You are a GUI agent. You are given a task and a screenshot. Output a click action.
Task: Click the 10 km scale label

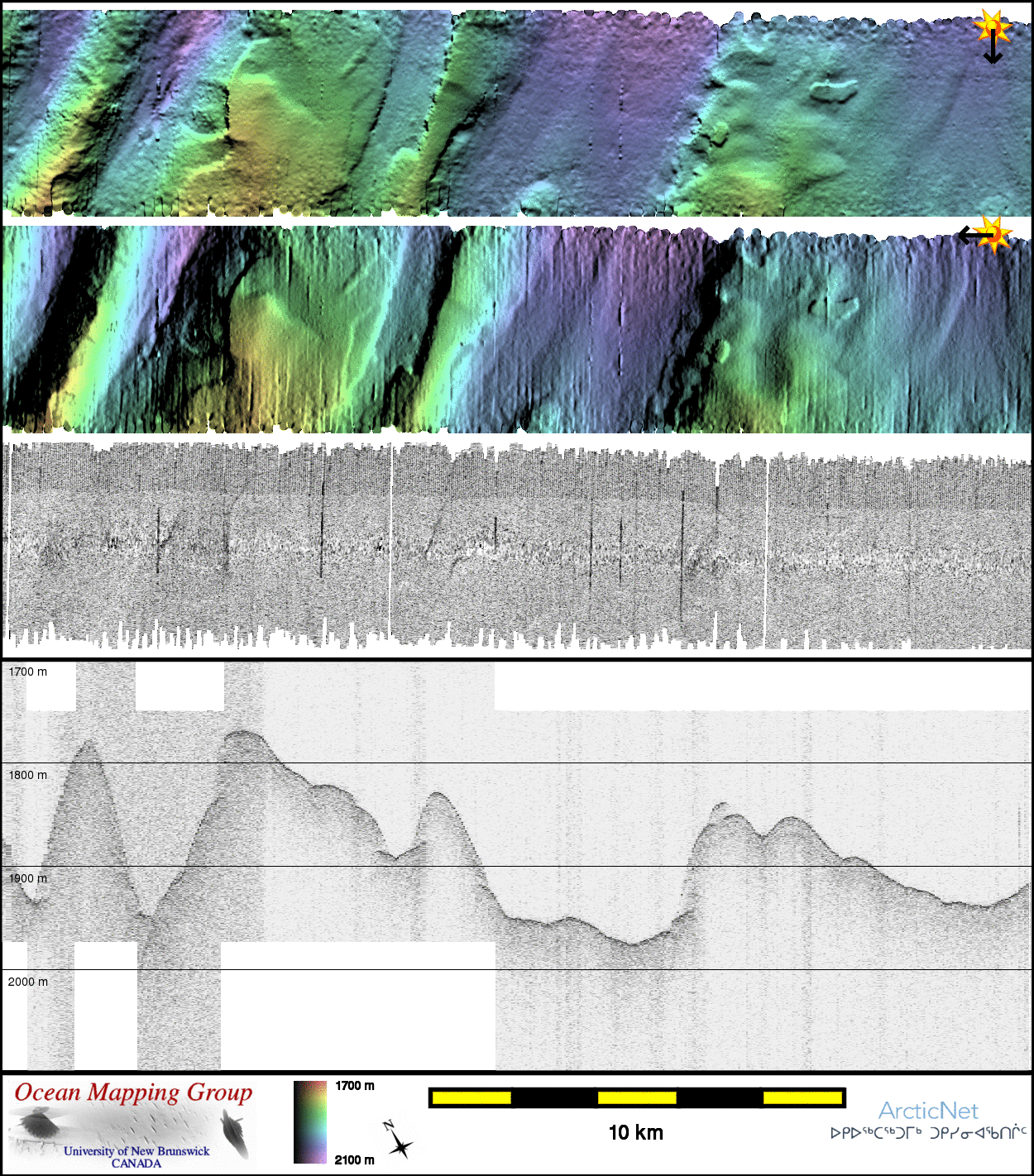[x=635, y=1133]
